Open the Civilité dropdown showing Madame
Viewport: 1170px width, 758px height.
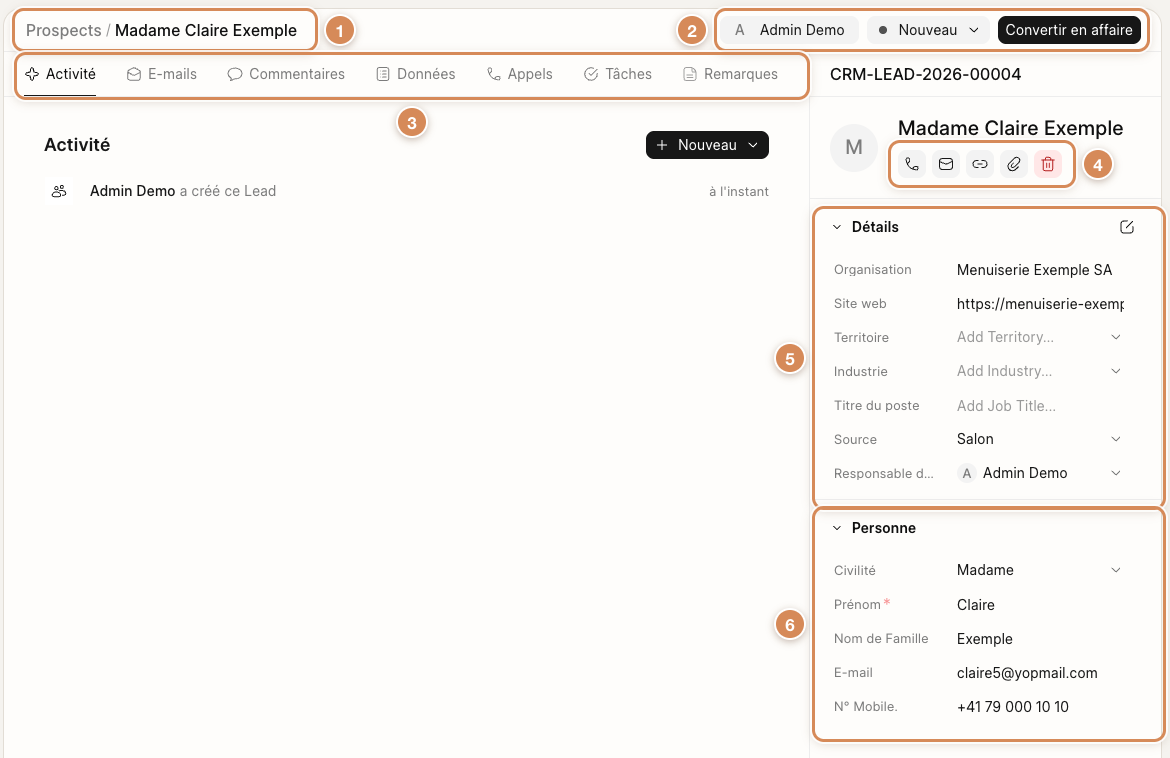(1039, 570)
